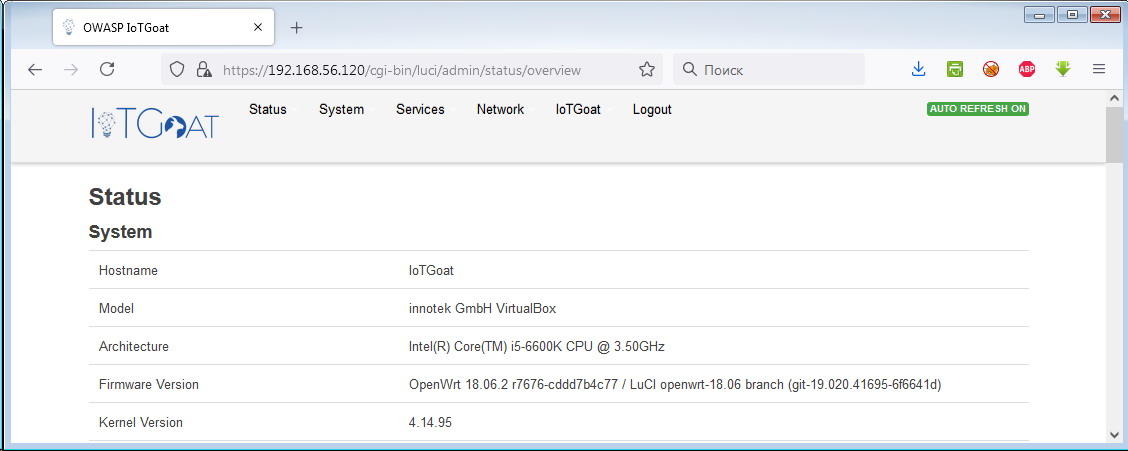Click the URL address bar
The height and width of the screenshot is (451, 1128).
410,70
